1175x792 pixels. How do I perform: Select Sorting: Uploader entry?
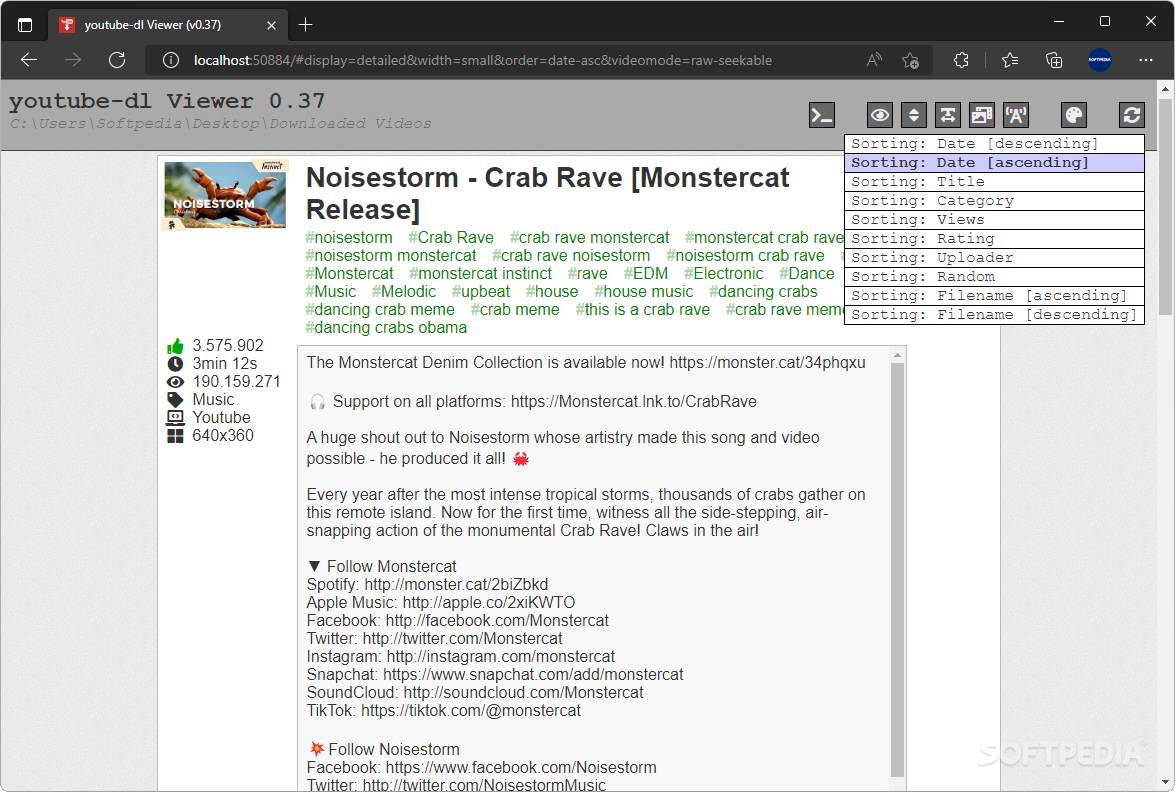click(x=994, y=258)
